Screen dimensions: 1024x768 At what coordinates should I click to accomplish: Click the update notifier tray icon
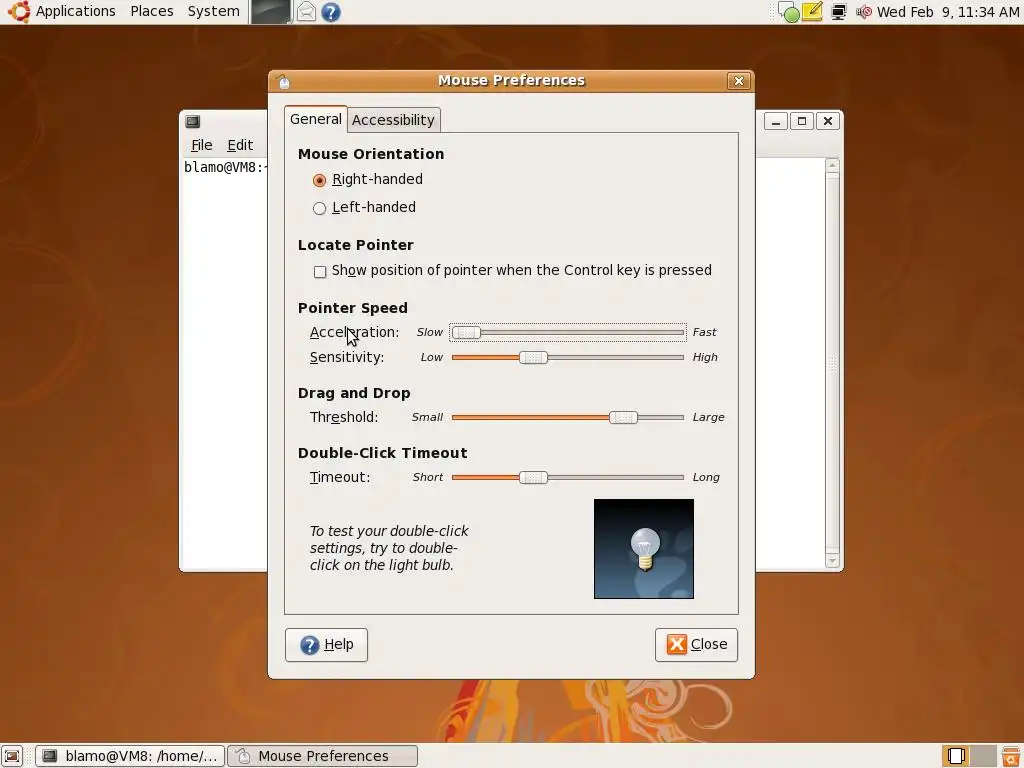tap(789, 12)
